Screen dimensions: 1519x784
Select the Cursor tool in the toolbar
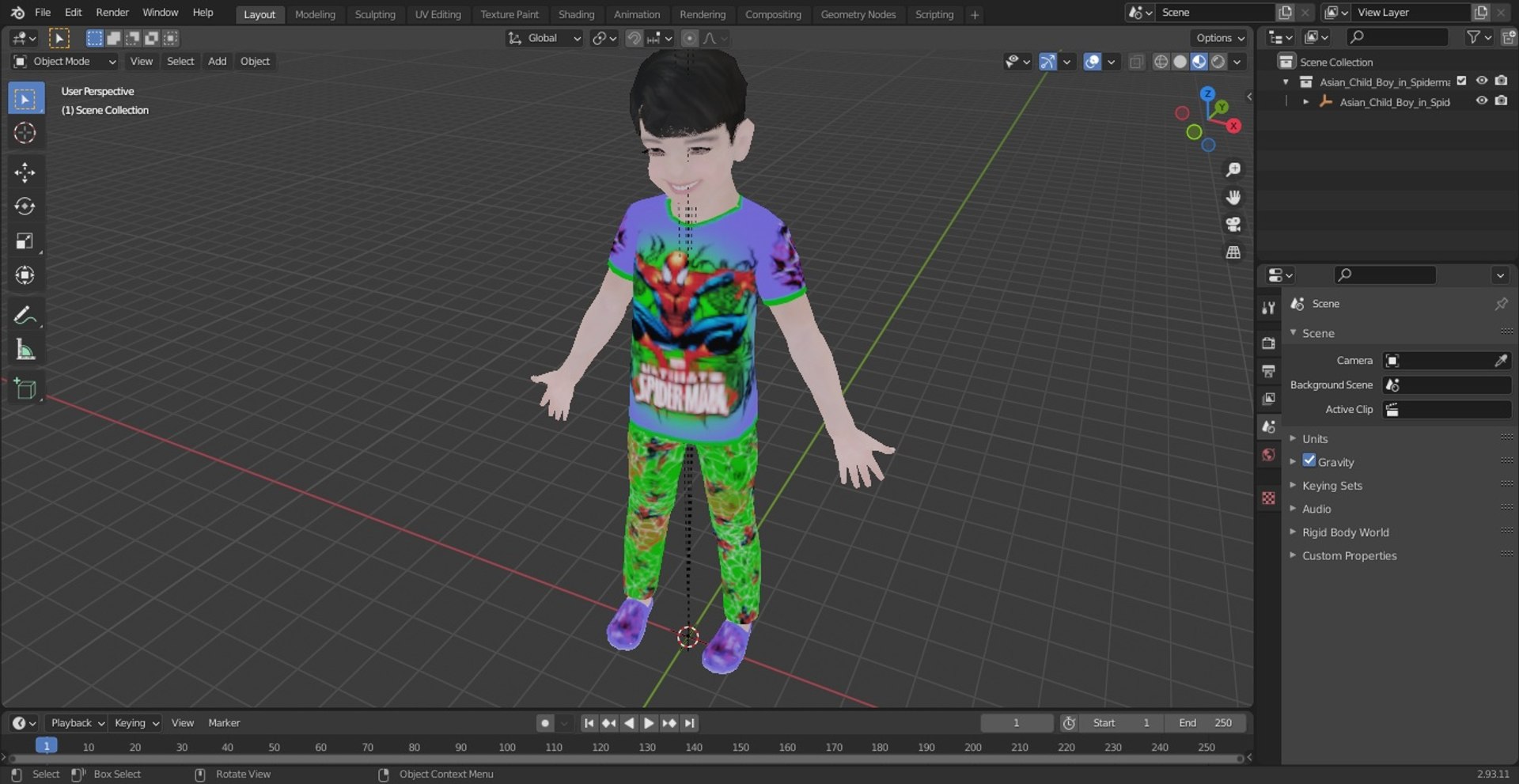[25, 133]
